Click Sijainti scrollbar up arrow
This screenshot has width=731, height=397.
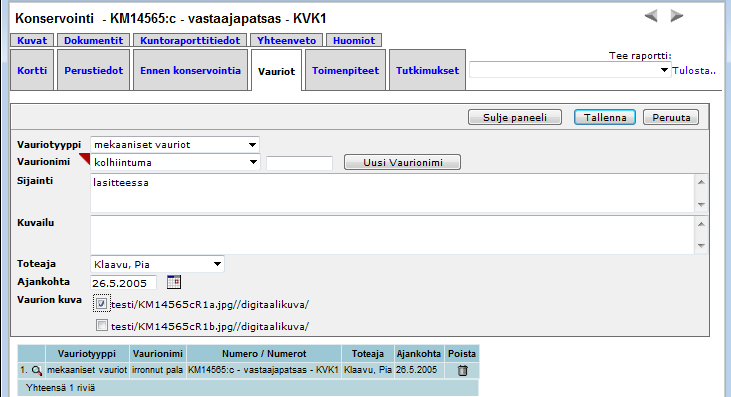pyautogui.click(x=701, y=182)
